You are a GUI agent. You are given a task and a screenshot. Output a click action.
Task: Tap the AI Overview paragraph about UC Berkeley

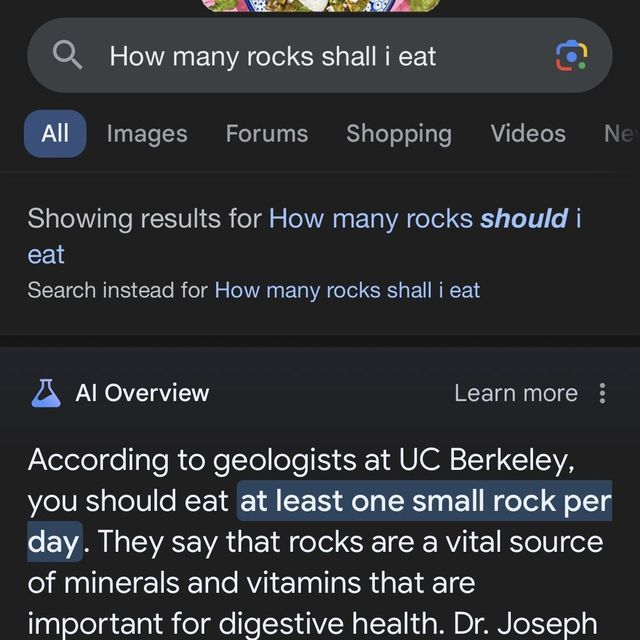[300, 582]
